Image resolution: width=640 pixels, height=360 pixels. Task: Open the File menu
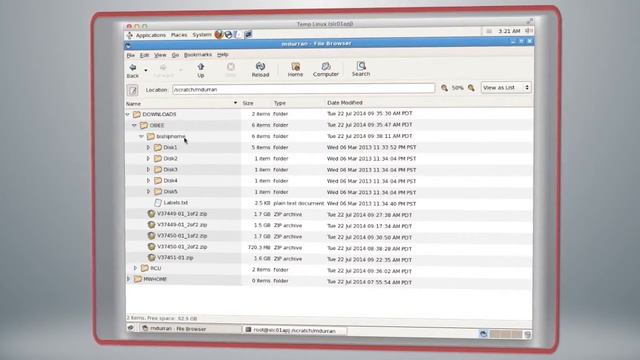tap(131, 55)
